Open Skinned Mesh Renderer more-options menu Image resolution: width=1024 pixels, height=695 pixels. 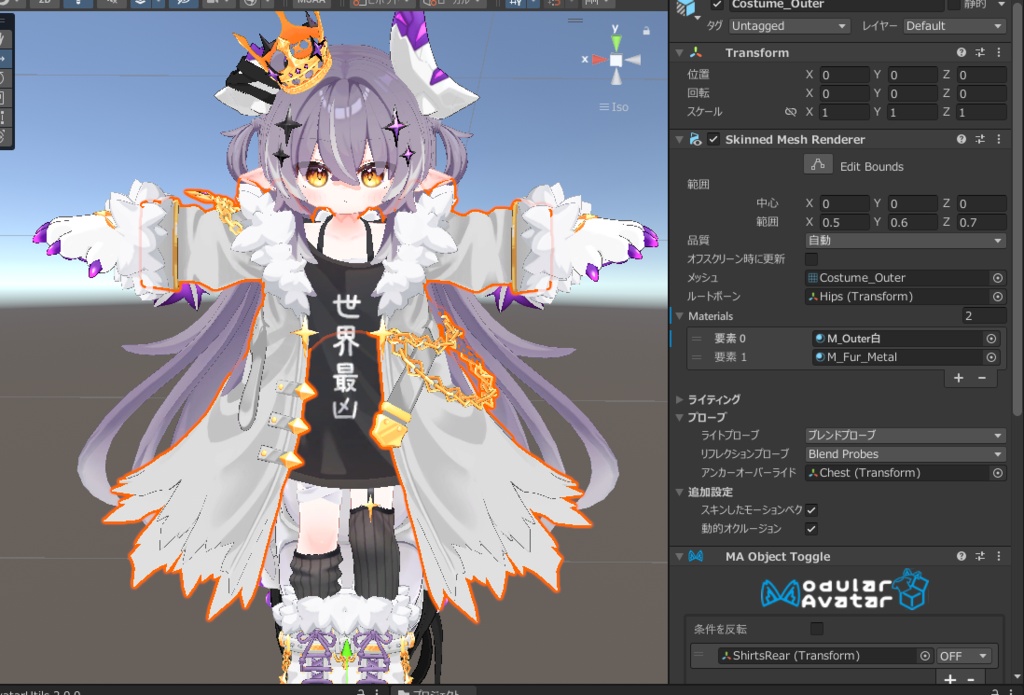pos(999,139)
